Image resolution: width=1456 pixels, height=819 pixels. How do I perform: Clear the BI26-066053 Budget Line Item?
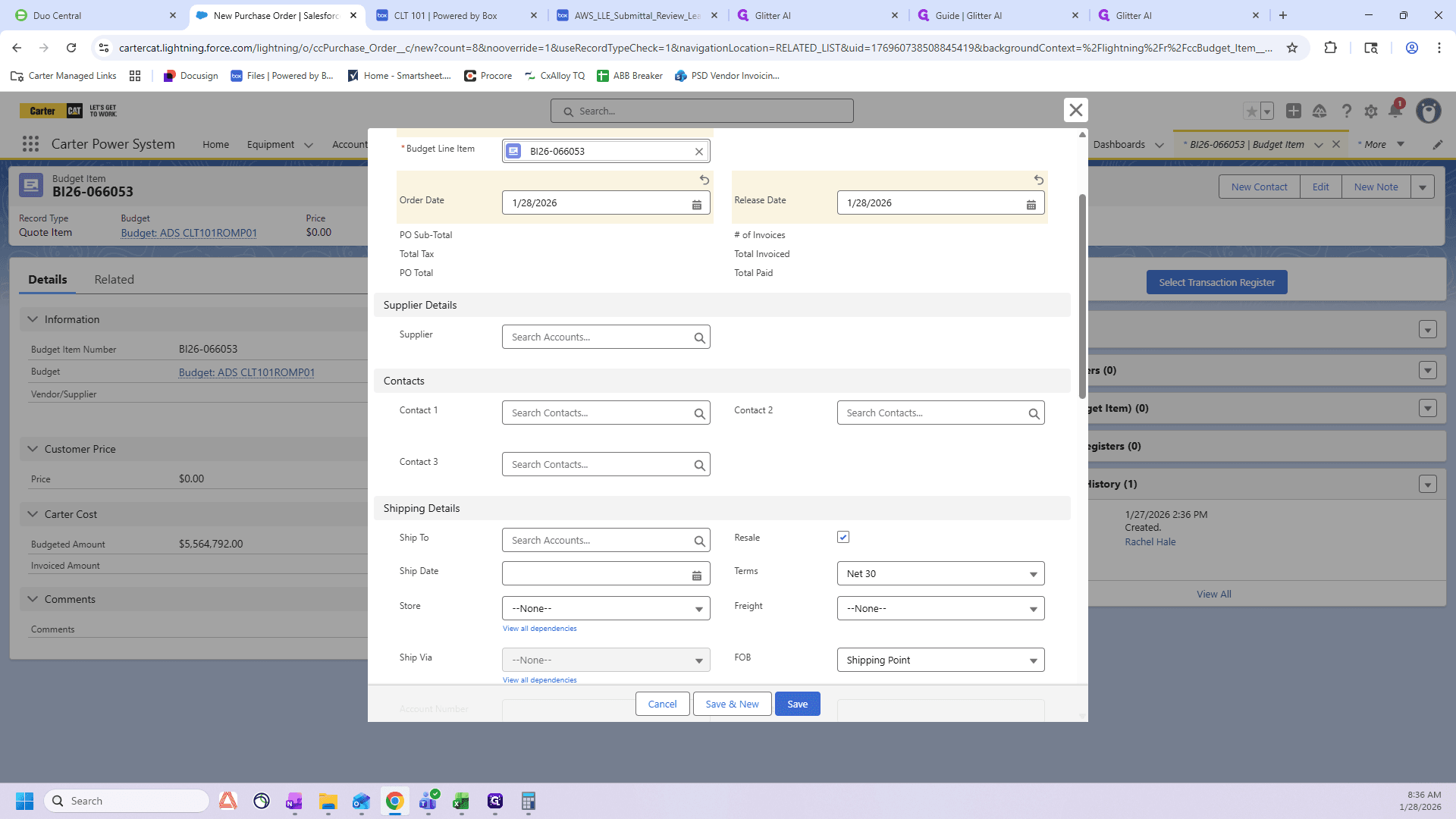tap(699, 152)
